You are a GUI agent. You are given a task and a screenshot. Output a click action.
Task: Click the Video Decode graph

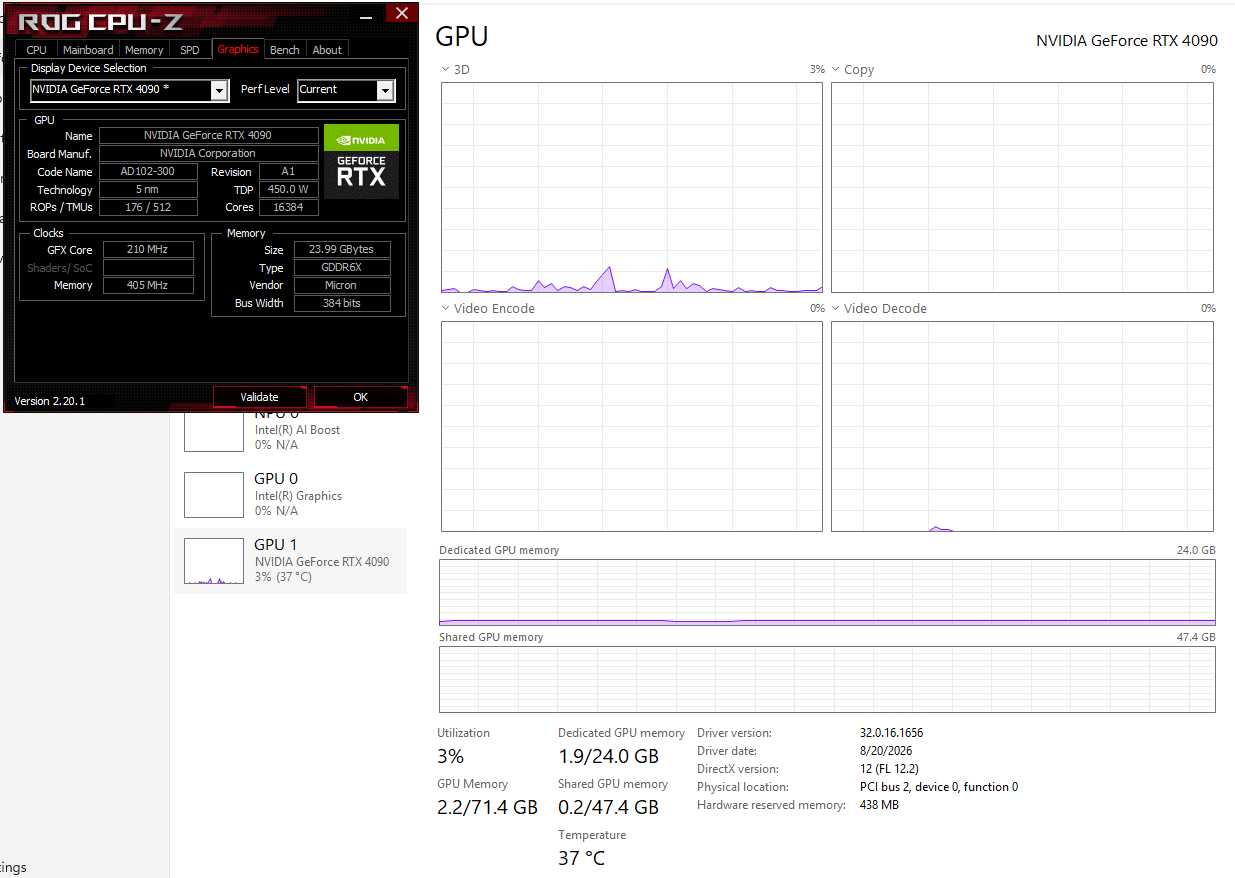[x=1022, y=426]
